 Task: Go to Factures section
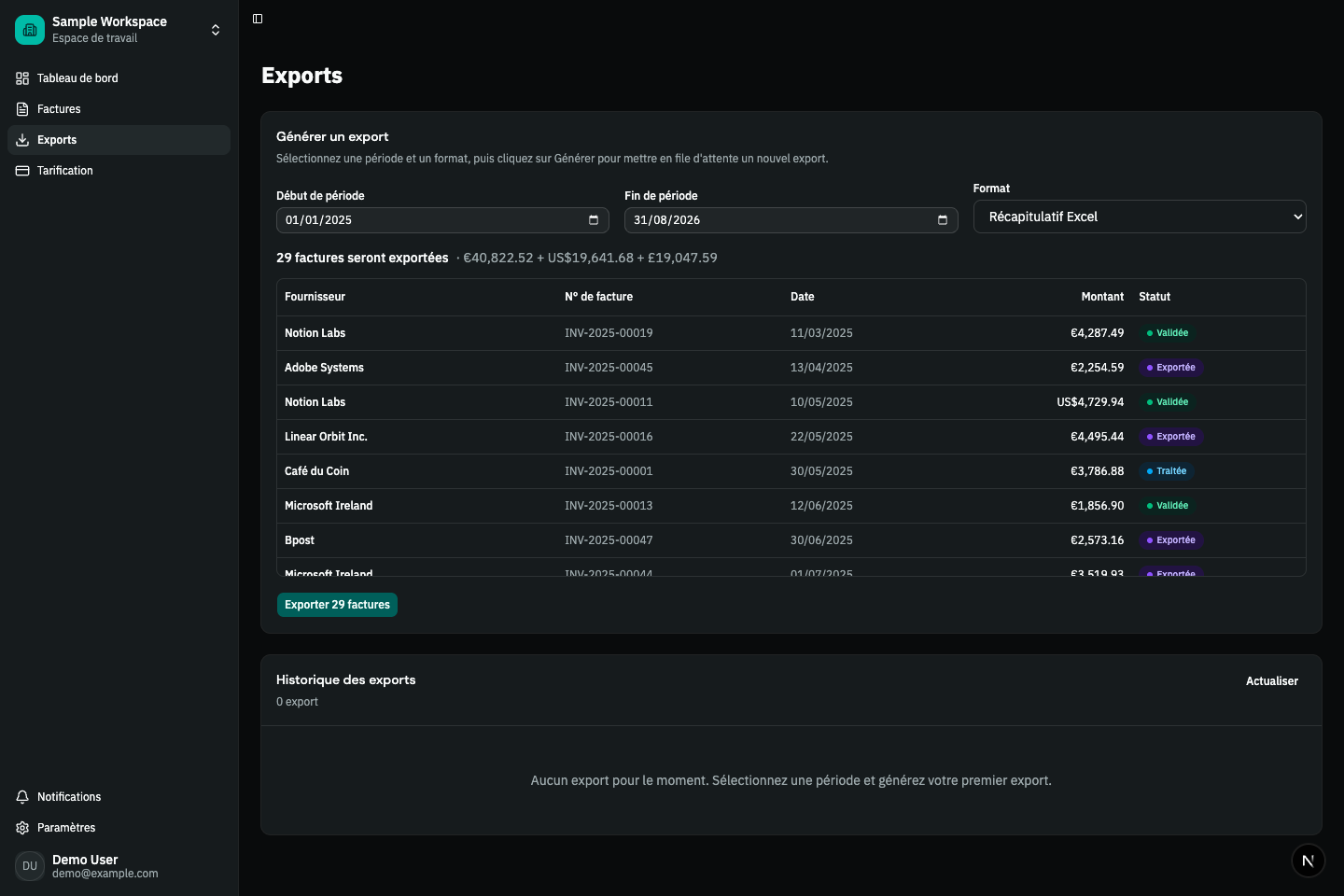119,109
